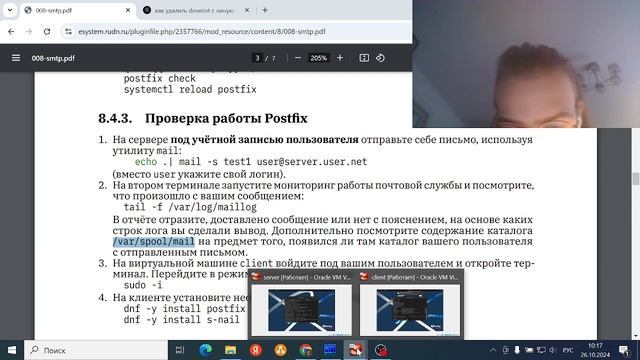
Task: Click the systemctl reload postfix line
Action: pos(190,89)
